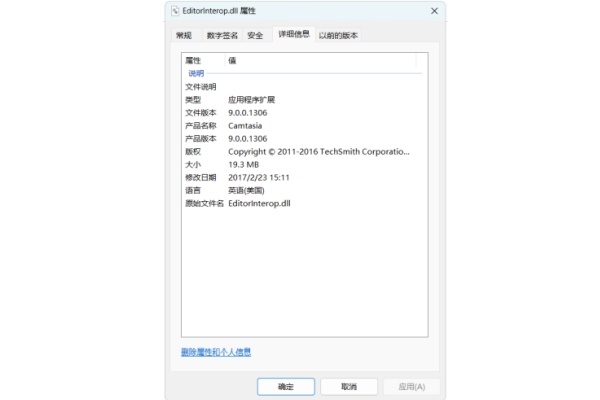Viewport: 600px width, 400px height.
Task: Click the 取消 button
Action: (349, 386)
